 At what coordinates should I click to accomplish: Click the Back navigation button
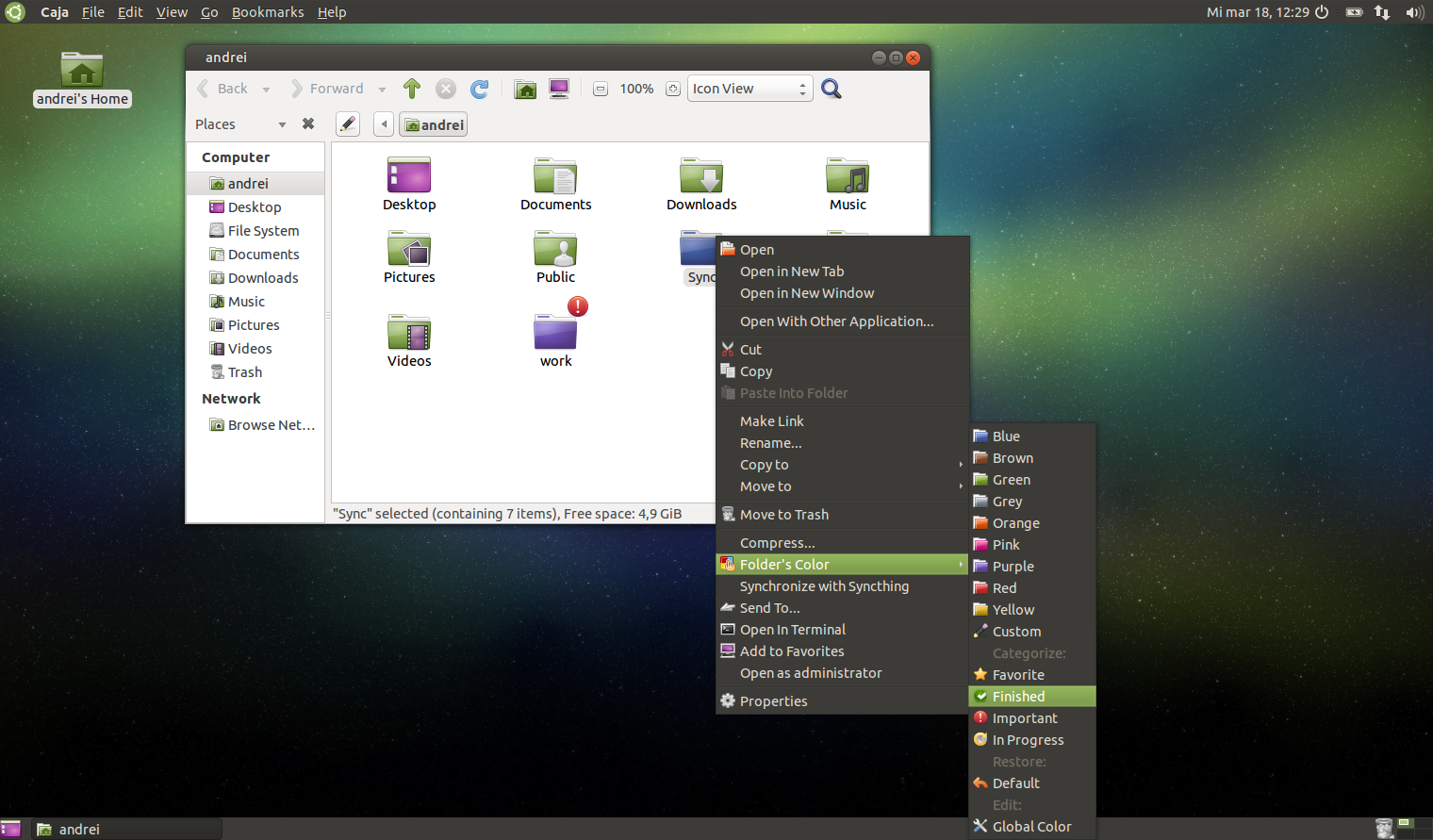coord(226,88)
